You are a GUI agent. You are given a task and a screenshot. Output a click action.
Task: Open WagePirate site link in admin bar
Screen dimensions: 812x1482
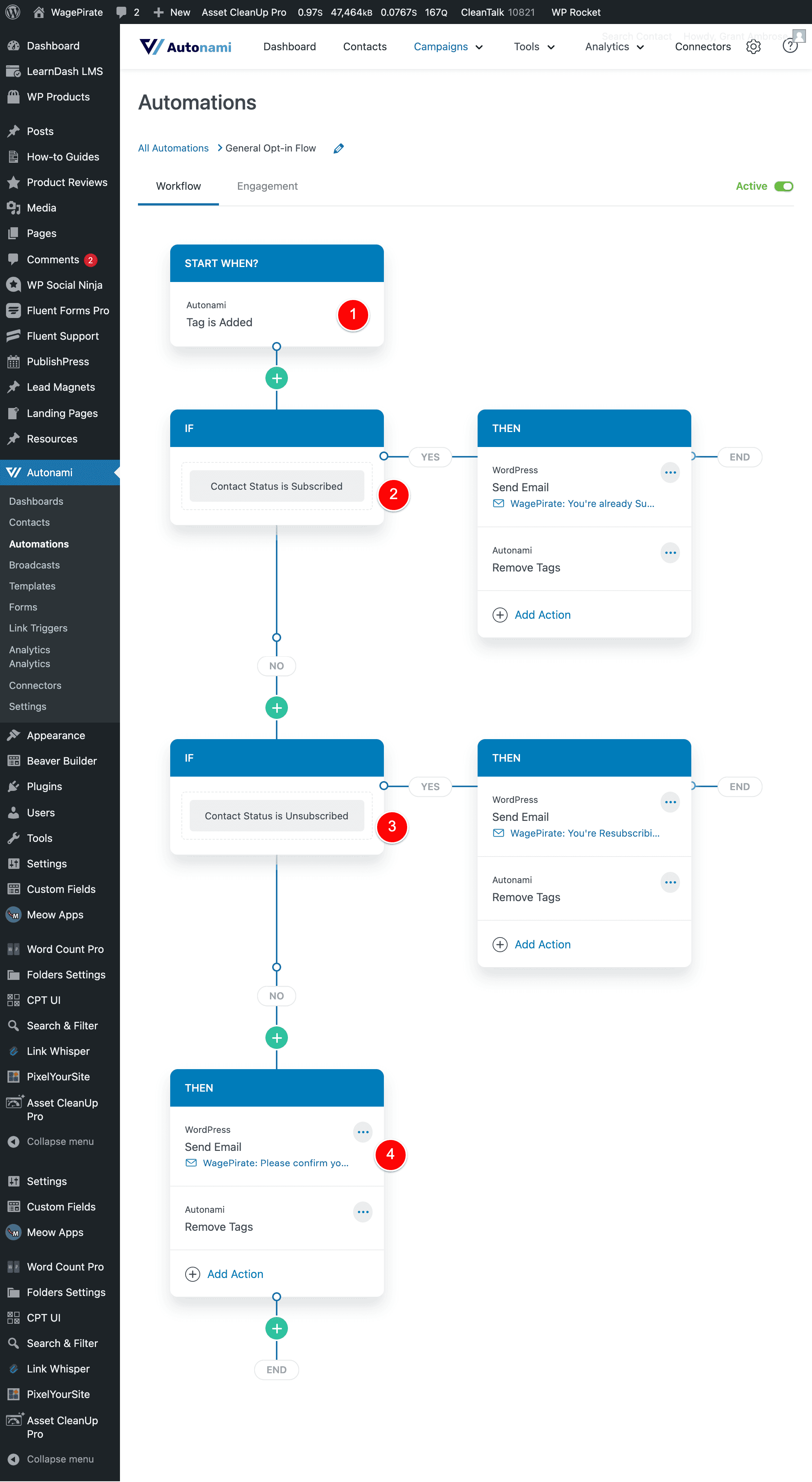(67, 12)
